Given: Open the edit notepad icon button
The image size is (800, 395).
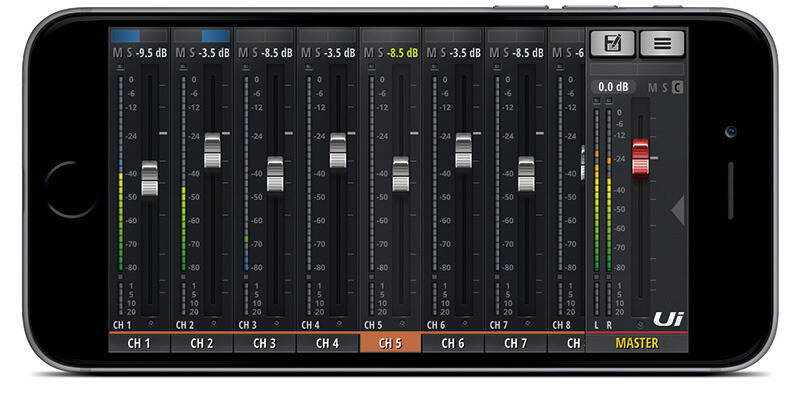Looking at the screenshot, I should coord(612,43).
